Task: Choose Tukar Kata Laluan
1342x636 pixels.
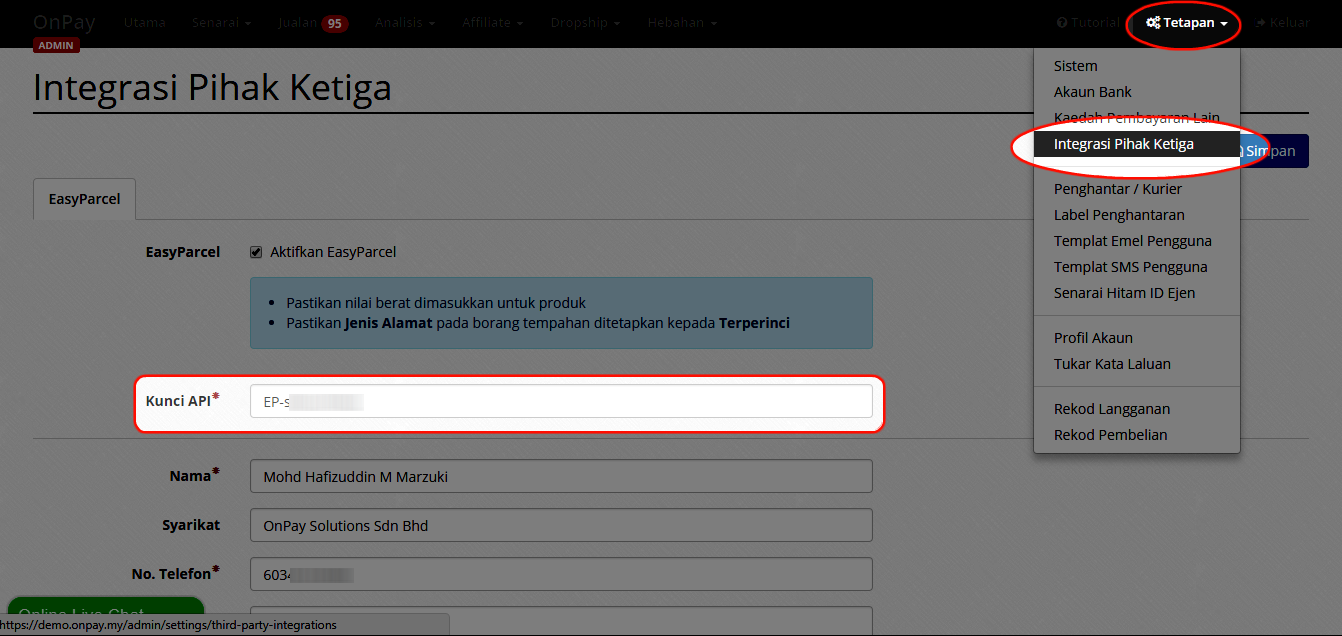Action: pos(1137,364)
